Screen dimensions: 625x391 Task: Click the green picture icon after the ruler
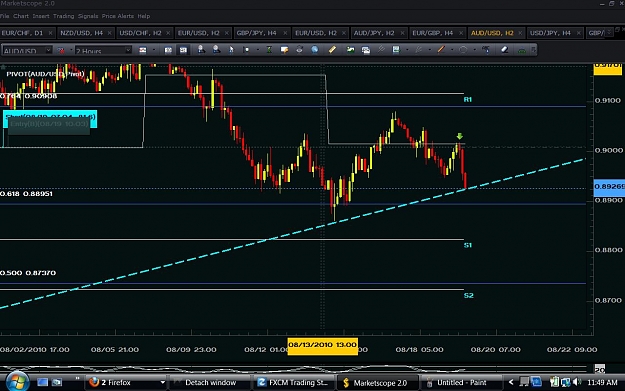pos(351,49)
